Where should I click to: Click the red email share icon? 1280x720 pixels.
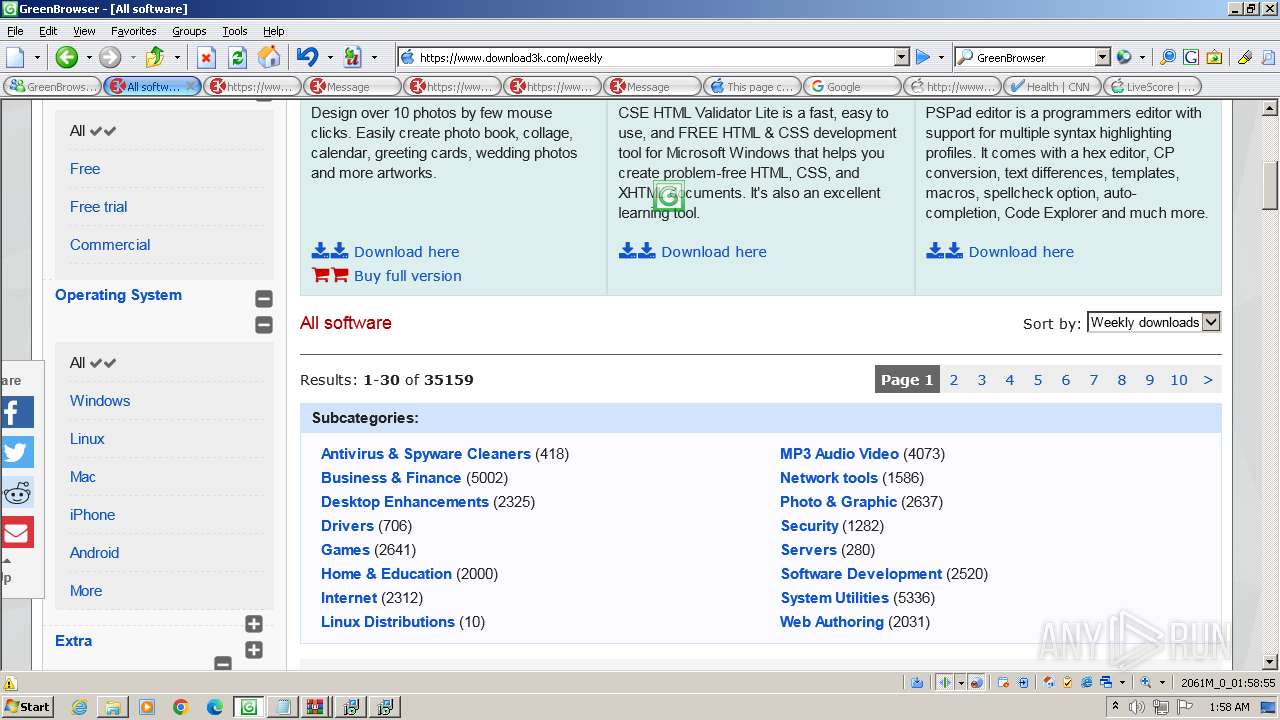pos(16,532)
